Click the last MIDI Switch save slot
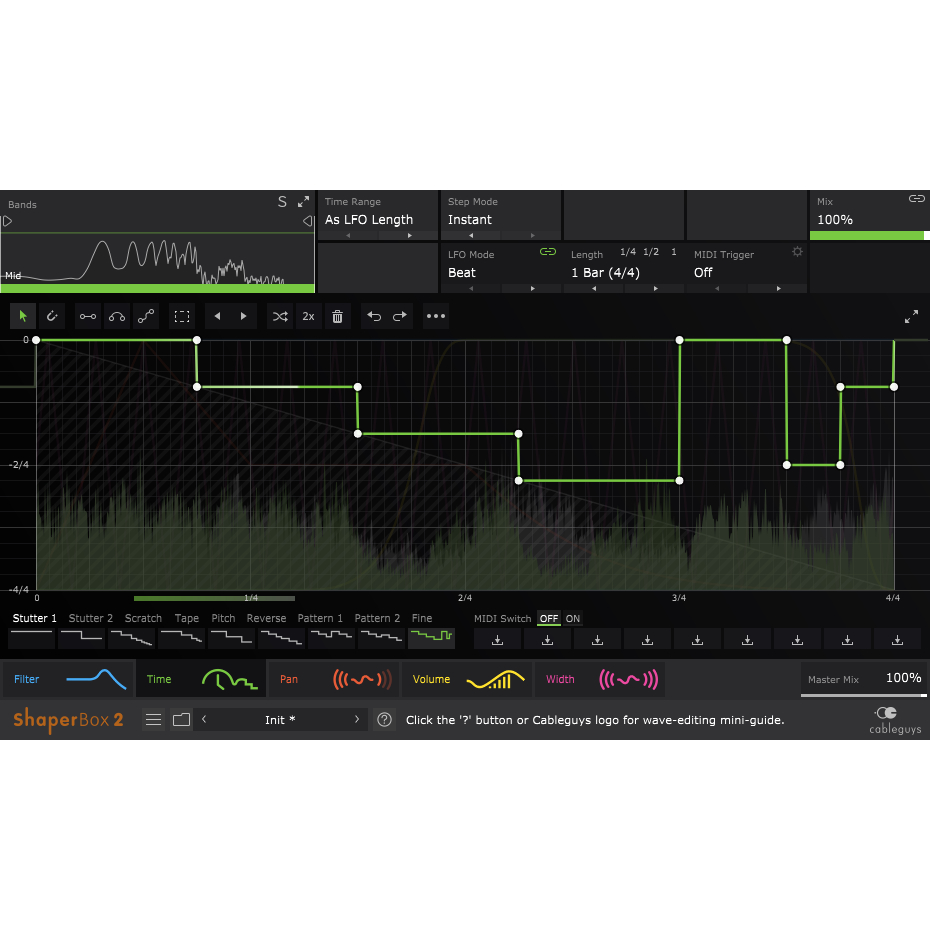The height and width of the screenshot is (930, 930). 897,639
